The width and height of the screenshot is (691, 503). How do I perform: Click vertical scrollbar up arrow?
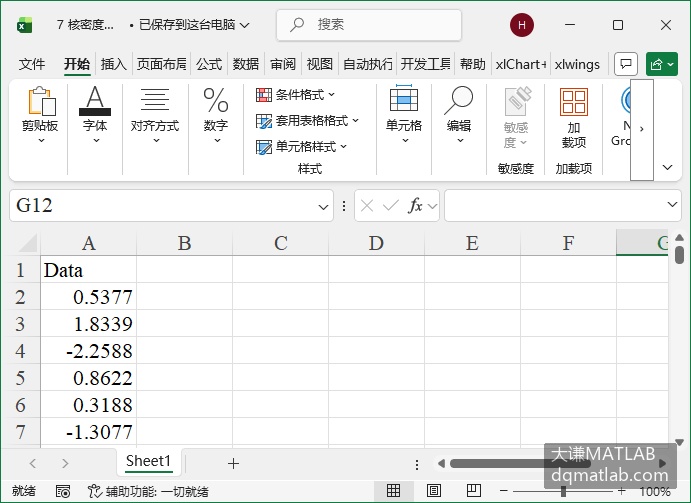(x=680, y=238)
